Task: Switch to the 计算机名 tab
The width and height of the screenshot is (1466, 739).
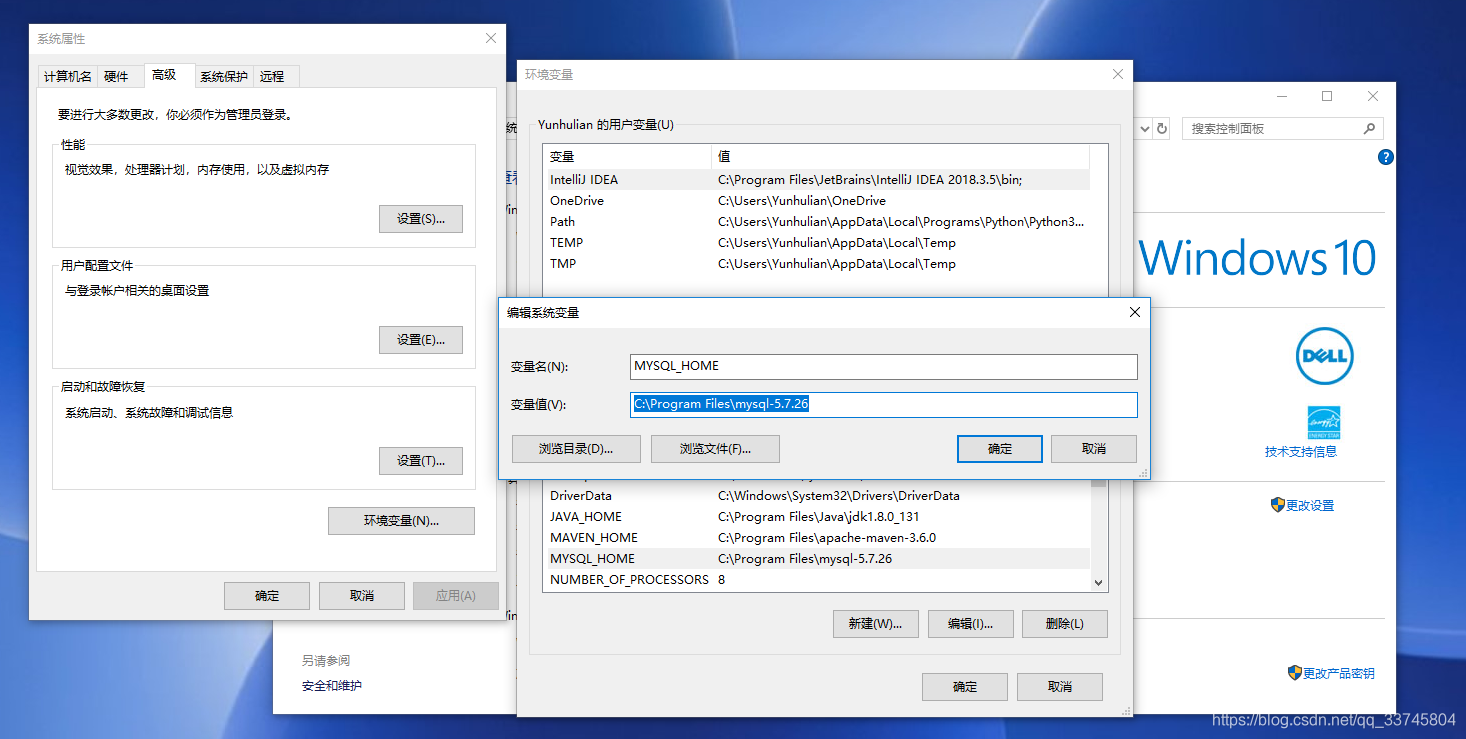Action: 67,76
